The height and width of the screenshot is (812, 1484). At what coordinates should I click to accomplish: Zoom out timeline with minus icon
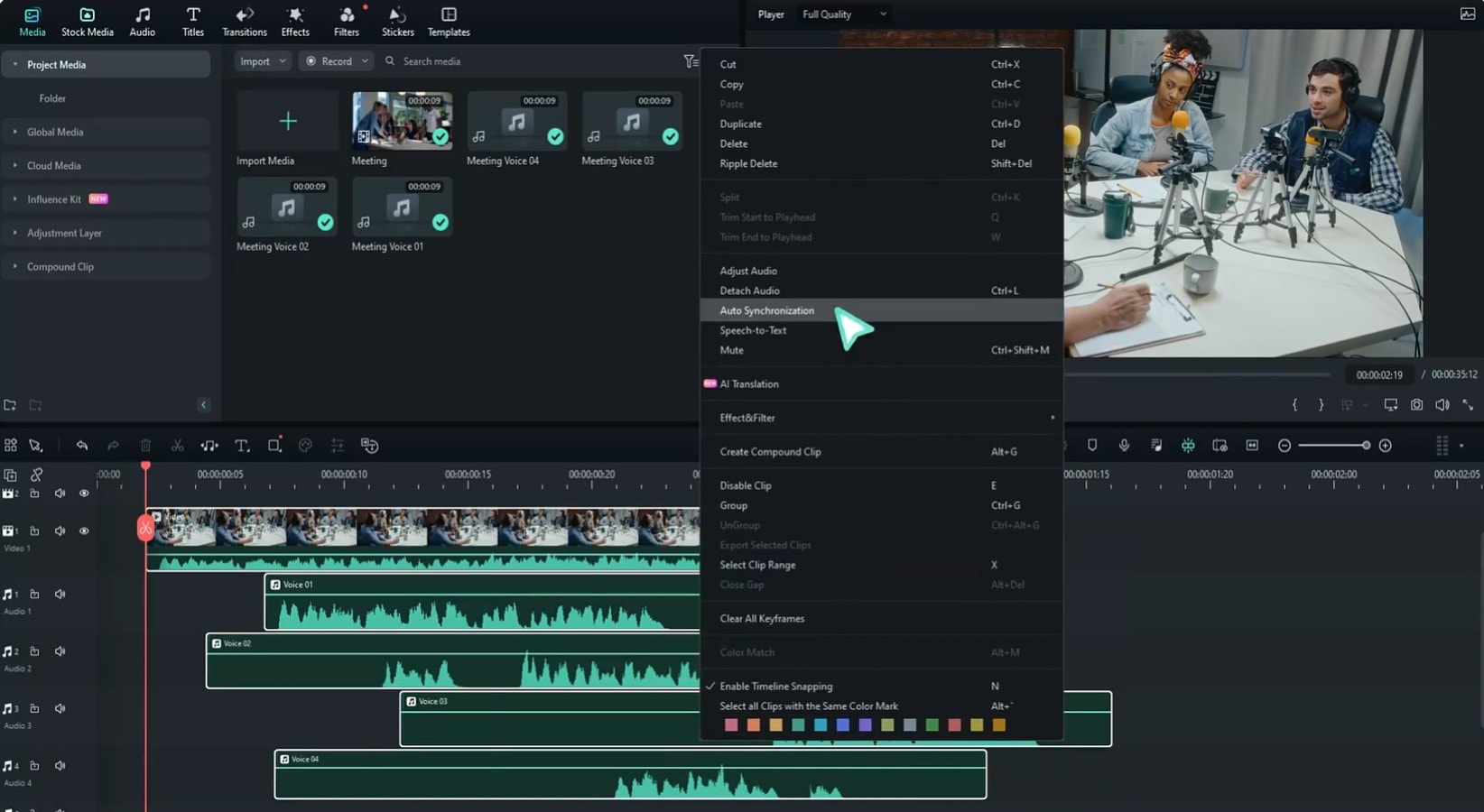coord(1285,445)
